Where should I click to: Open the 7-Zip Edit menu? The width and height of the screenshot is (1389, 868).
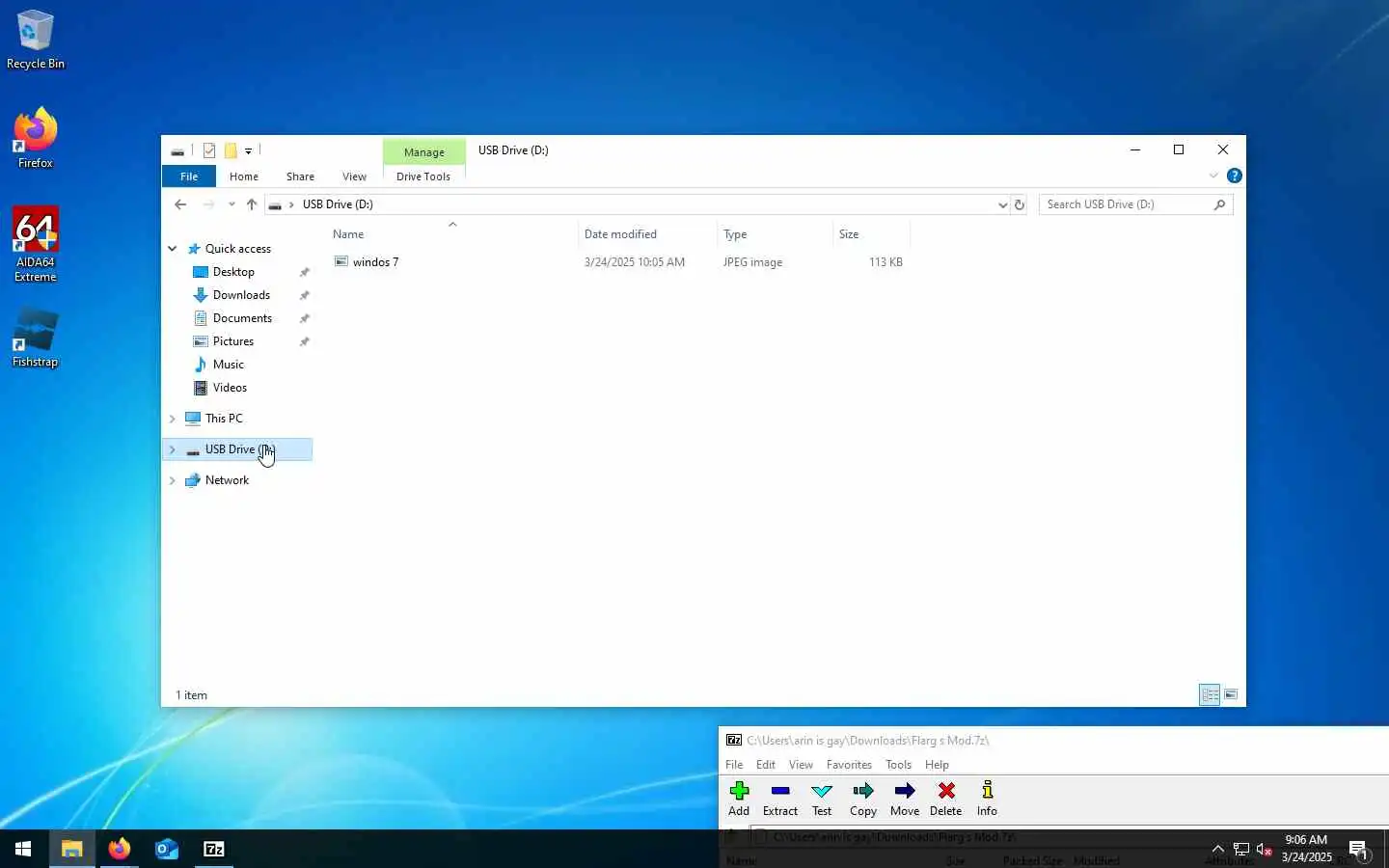[x=766, y=765]
